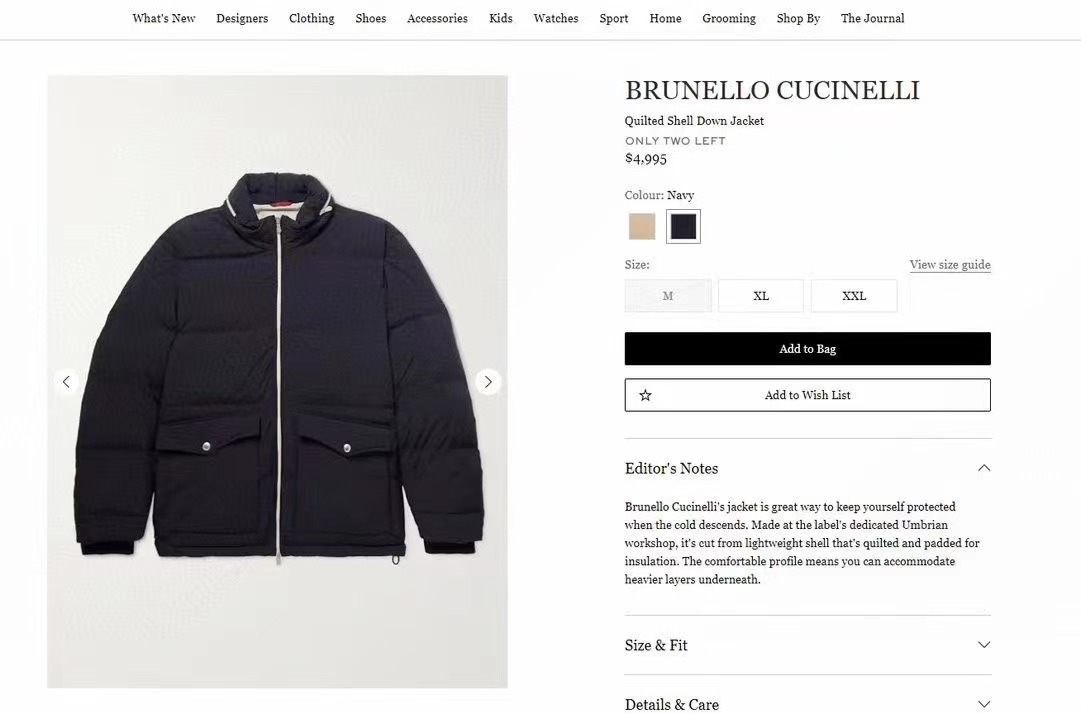Click the wish list star icon
The height and width of the screenshot is (714, 1081).
(645, 395)
